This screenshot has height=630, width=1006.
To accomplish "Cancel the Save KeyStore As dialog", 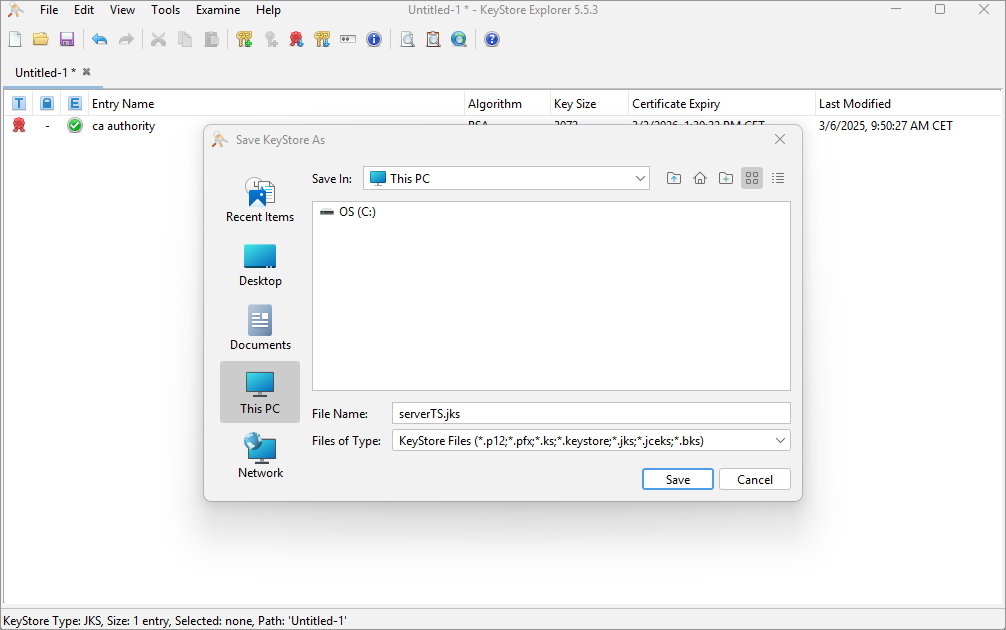I will [x=755, y=480].
